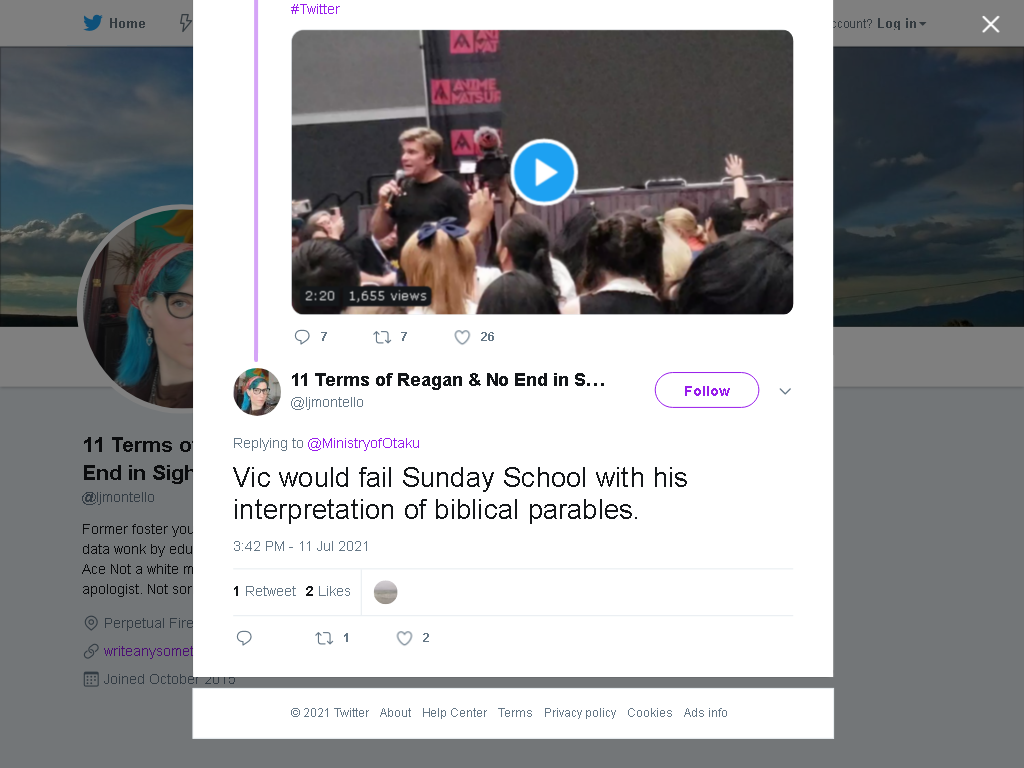Play the embedded convention video
The width and height of the screenshot is (1024, 768).
tap(543, 172)
